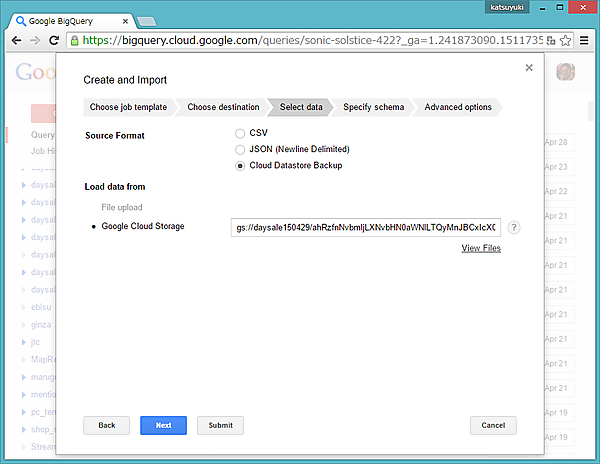Maximize the Chrome window
Image resolution: width=600 pixels, height=464 pixels.
tap(559, 8)
